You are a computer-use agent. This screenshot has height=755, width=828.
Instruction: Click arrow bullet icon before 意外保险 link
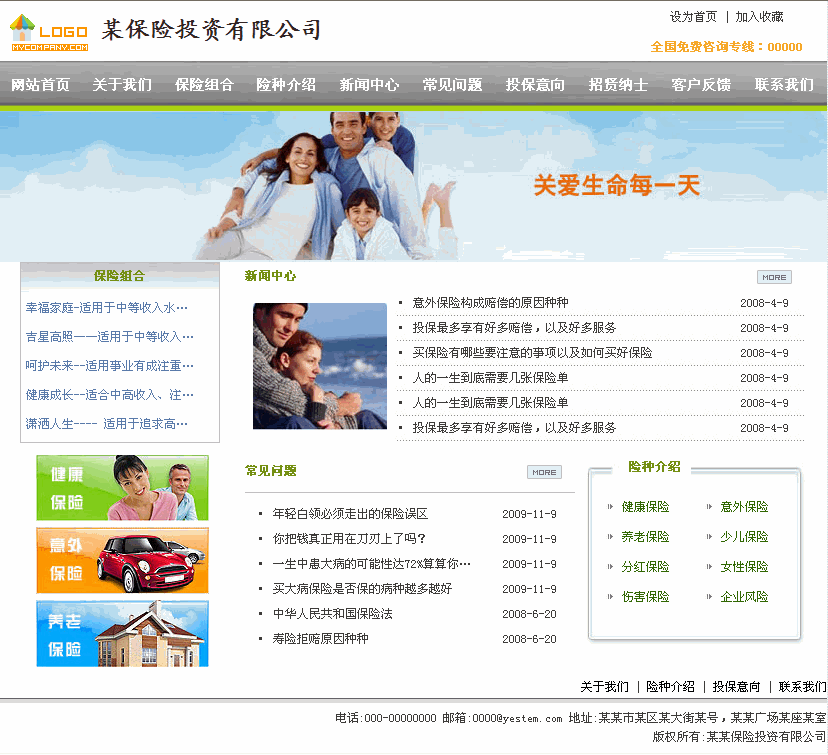coord(709,507)
